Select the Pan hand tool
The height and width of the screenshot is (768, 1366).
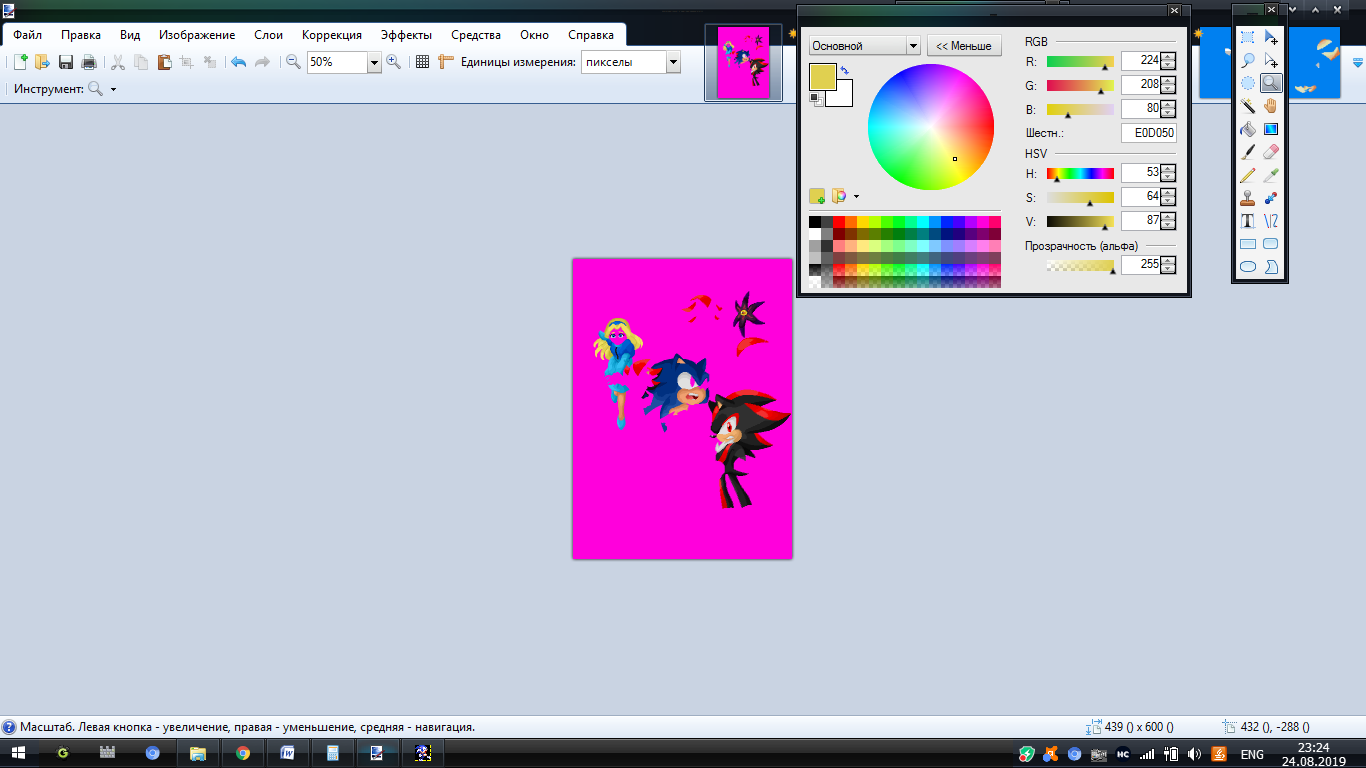(1271, 106)
